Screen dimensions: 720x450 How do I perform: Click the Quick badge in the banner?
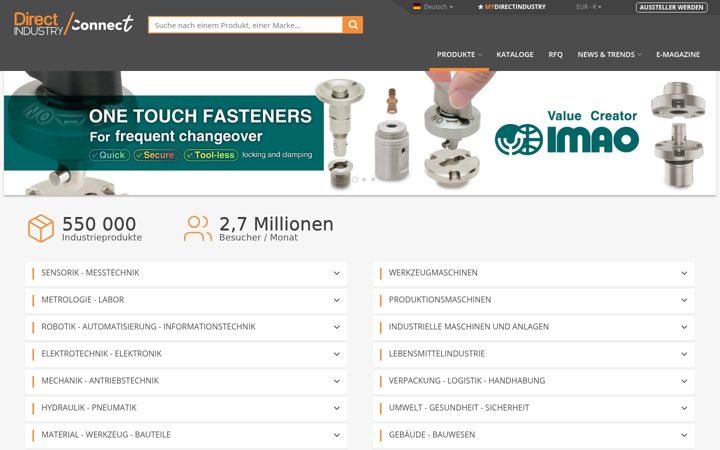click(109, 155)
